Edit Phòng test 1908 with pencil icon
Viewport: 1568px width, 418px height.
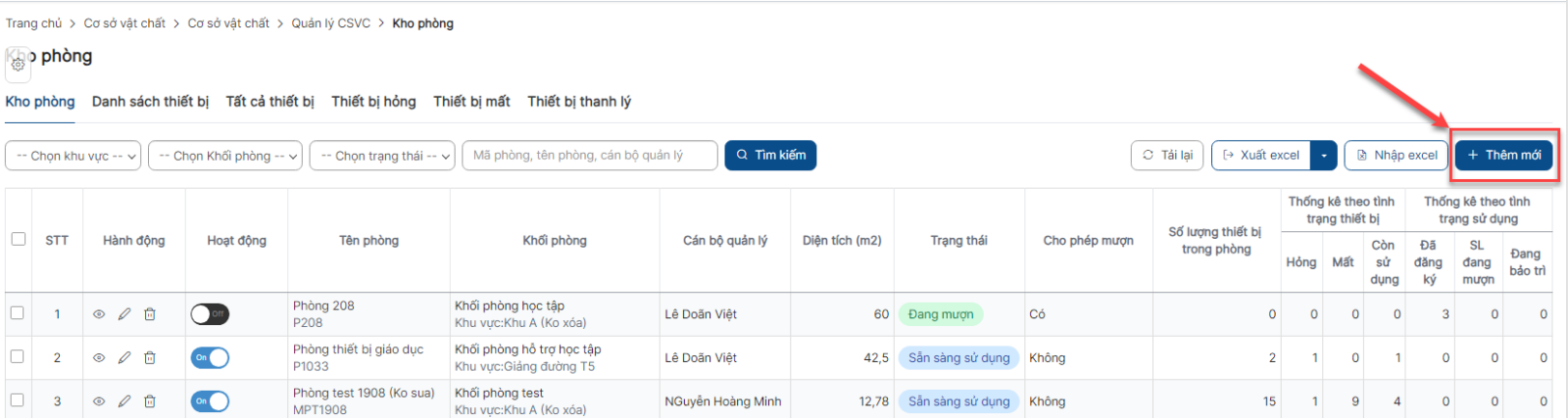[124, 401]
